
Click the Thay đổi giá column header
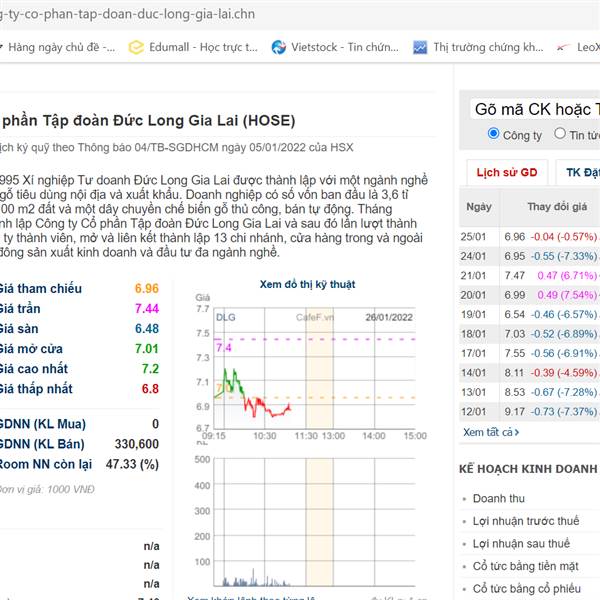[x=557, y=207]
